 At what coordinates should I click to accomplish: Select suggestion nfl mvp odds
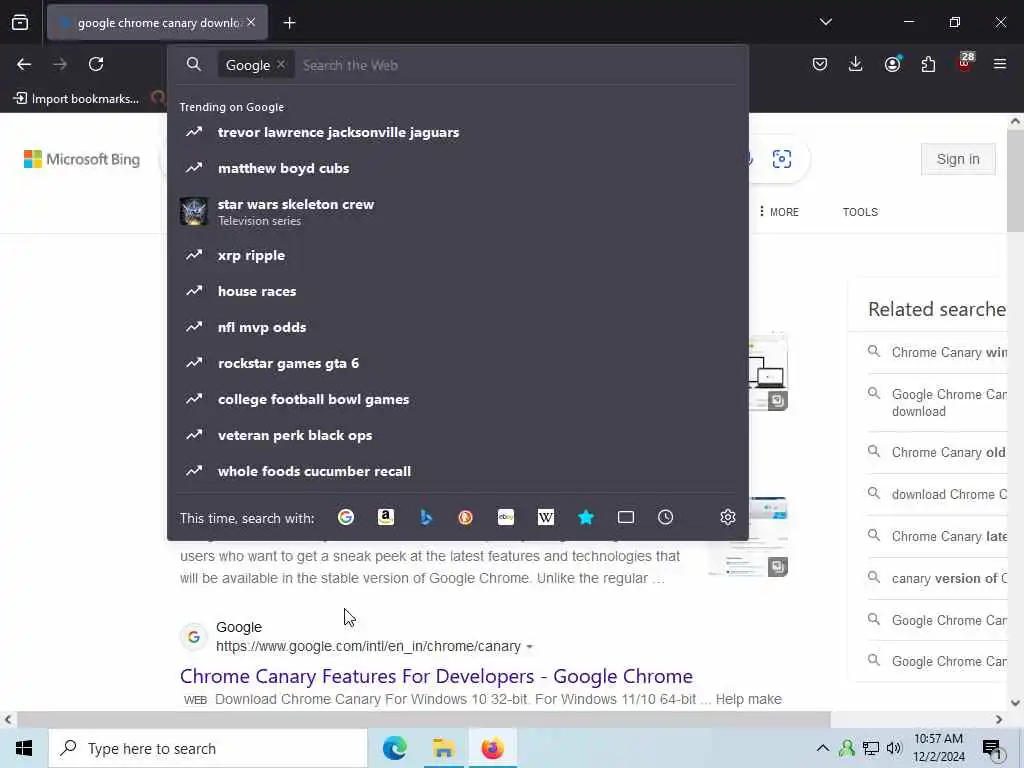click(x=458, y=327)
